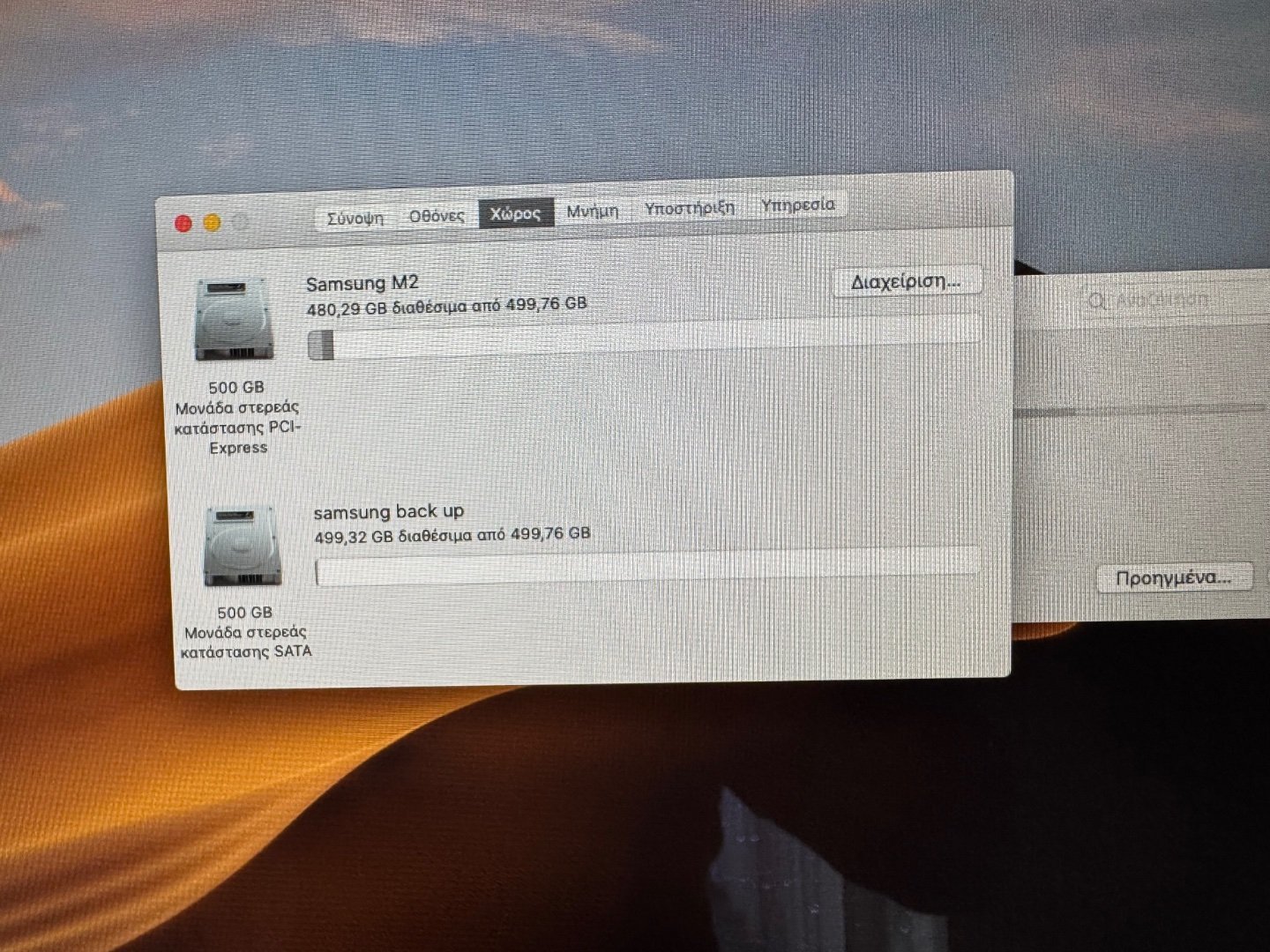Click the Διαχείριση... button
The width and height of the screenshot is (1270, 952).
pyautogui.click(x=906, y=282)
